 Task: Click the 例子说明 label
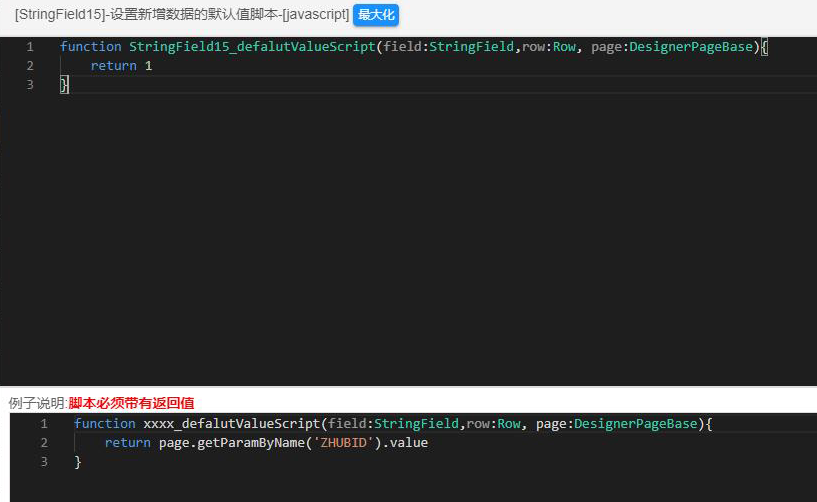click(x=36, y=403)
